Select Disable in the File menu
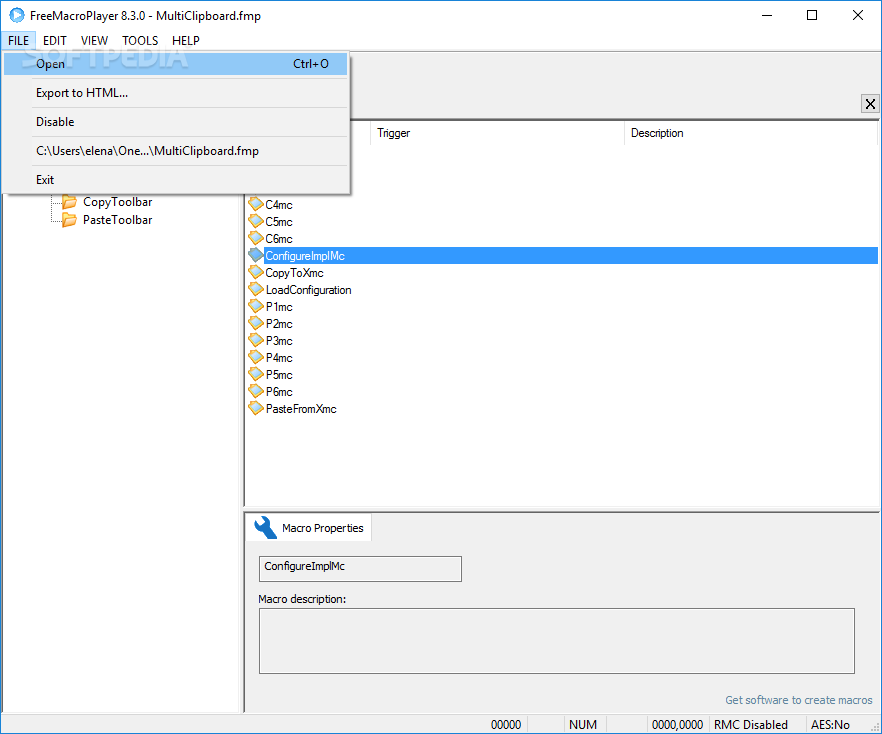The width and height of the screenshot is (882, 734). 176,121
